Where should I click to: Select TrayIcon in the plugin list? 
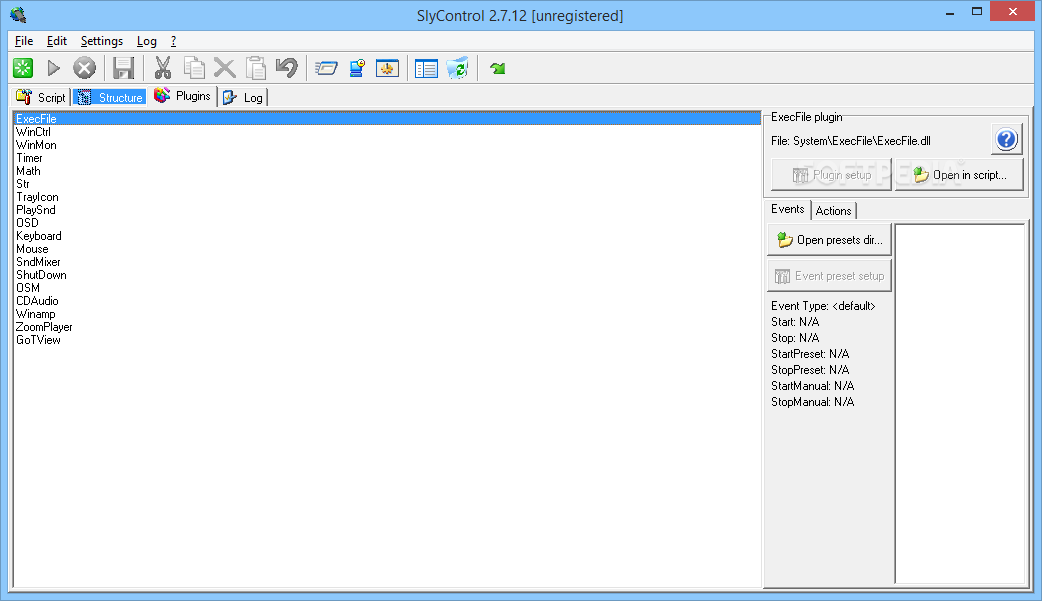point(387,197)
